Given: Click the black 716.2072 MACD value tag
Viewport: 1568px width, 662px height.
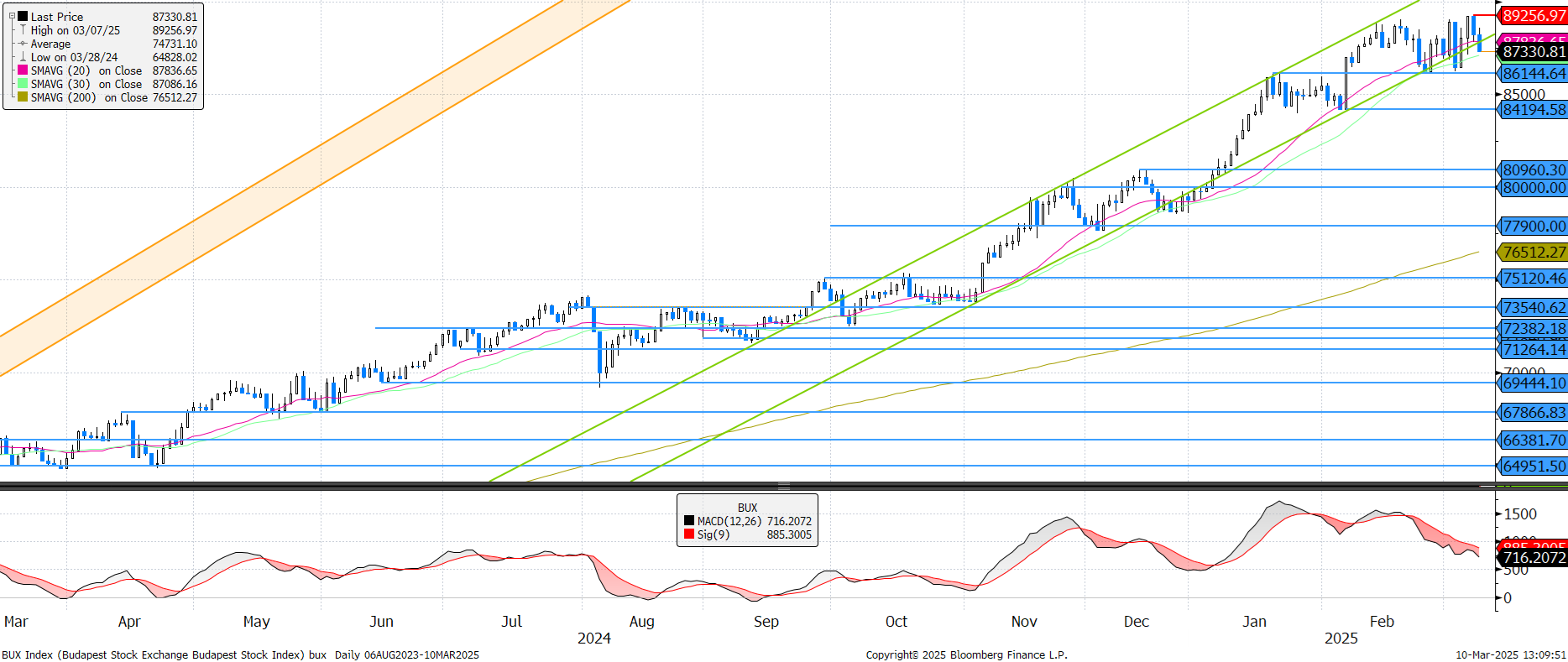Looking at the screenshot, I should 1533,558.
